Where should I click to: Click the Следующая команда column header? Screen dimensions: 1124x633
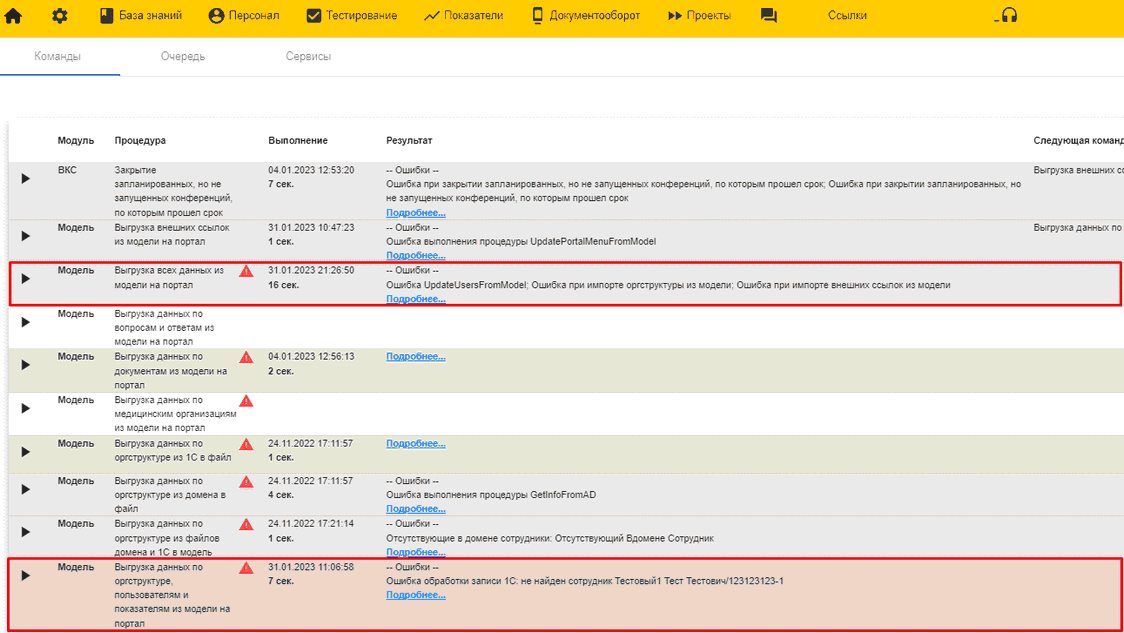click(1078, 141)
